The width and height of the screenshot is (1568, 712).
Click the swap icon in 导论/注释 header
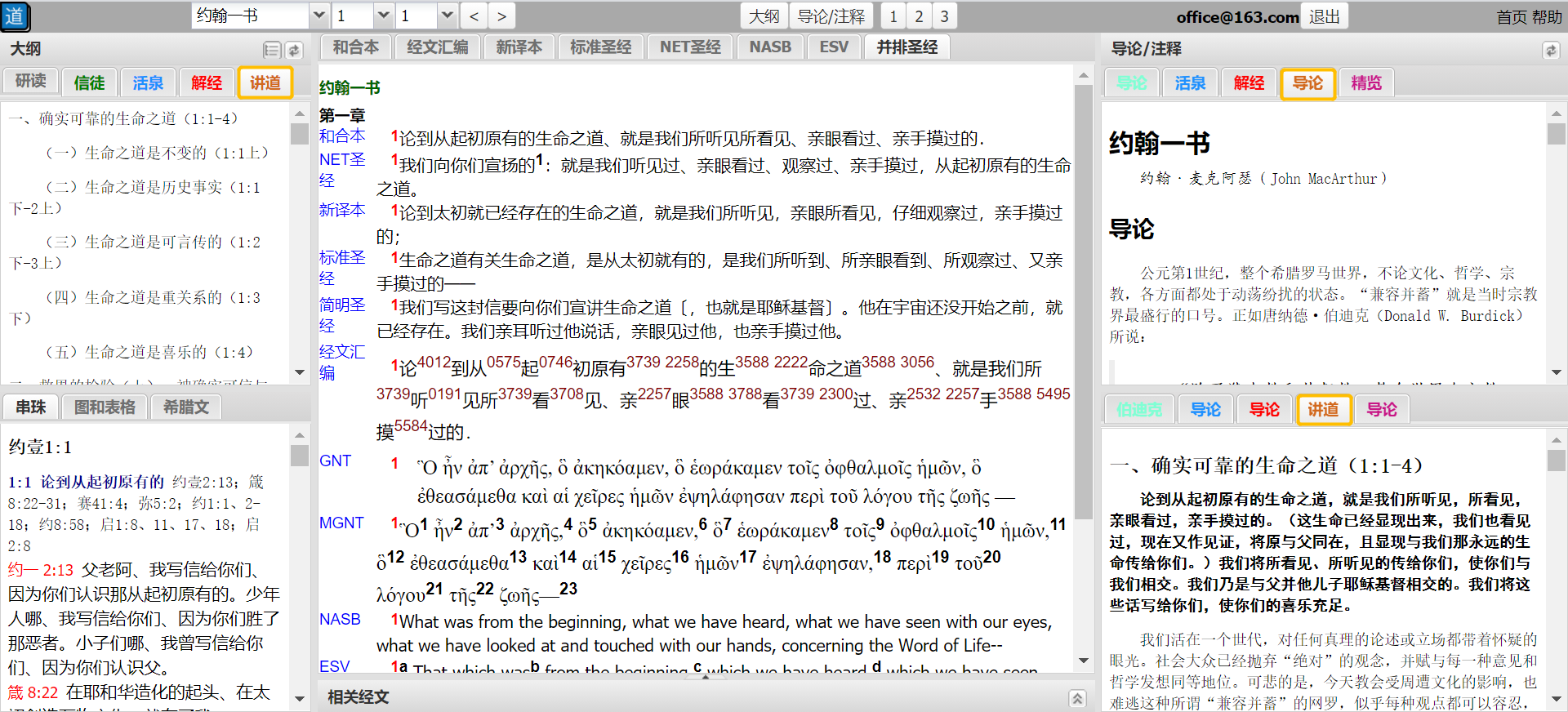(x=1550, y=51)
